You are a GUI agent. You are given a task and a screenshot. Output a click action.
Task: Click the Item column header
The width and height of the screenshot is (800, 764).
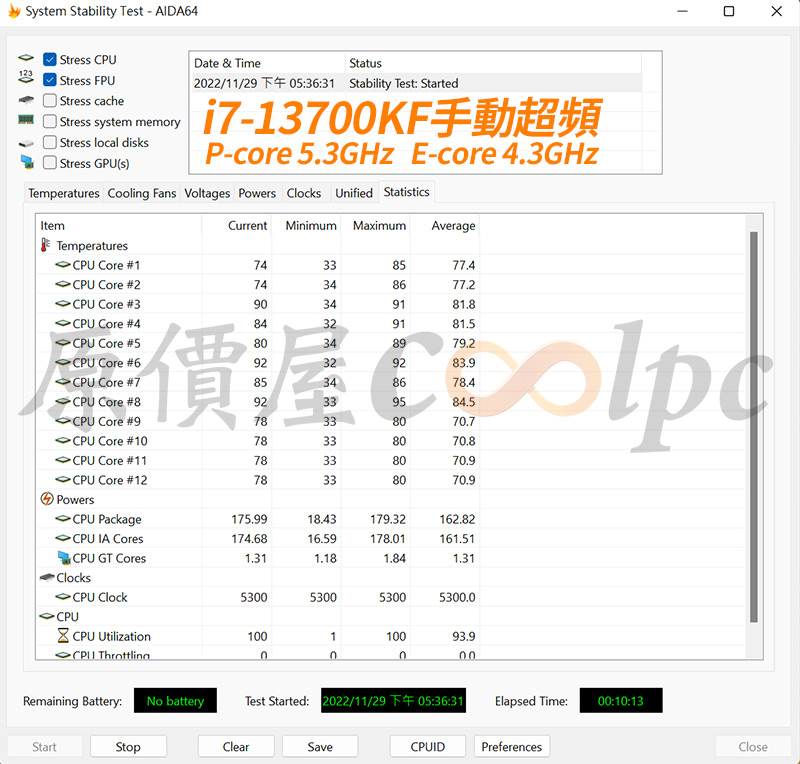[119, 225]
